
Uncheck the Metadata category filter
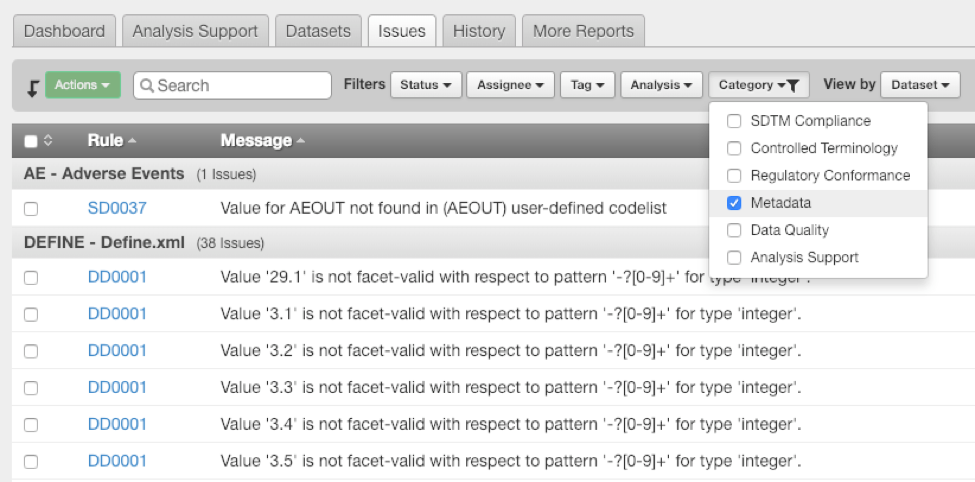coord(734,203)
